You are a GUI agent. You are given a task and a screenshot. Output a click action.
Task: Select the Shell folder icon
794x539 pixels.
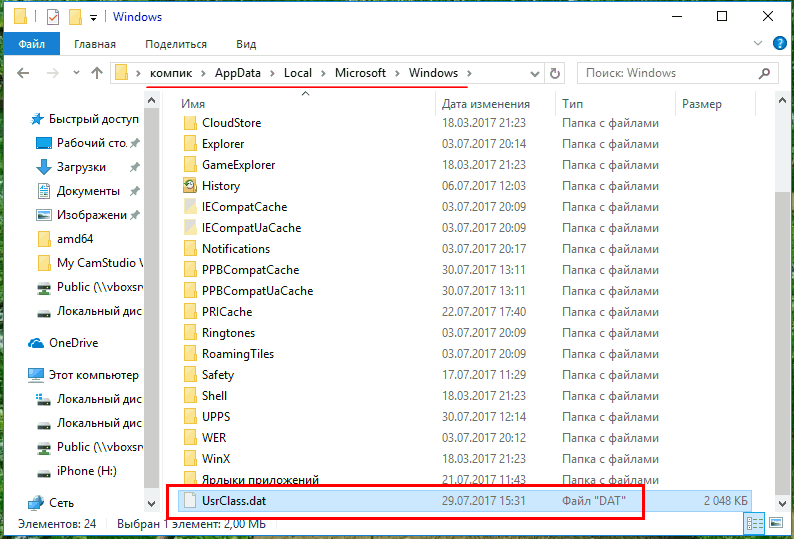click(x=190, y=396)
